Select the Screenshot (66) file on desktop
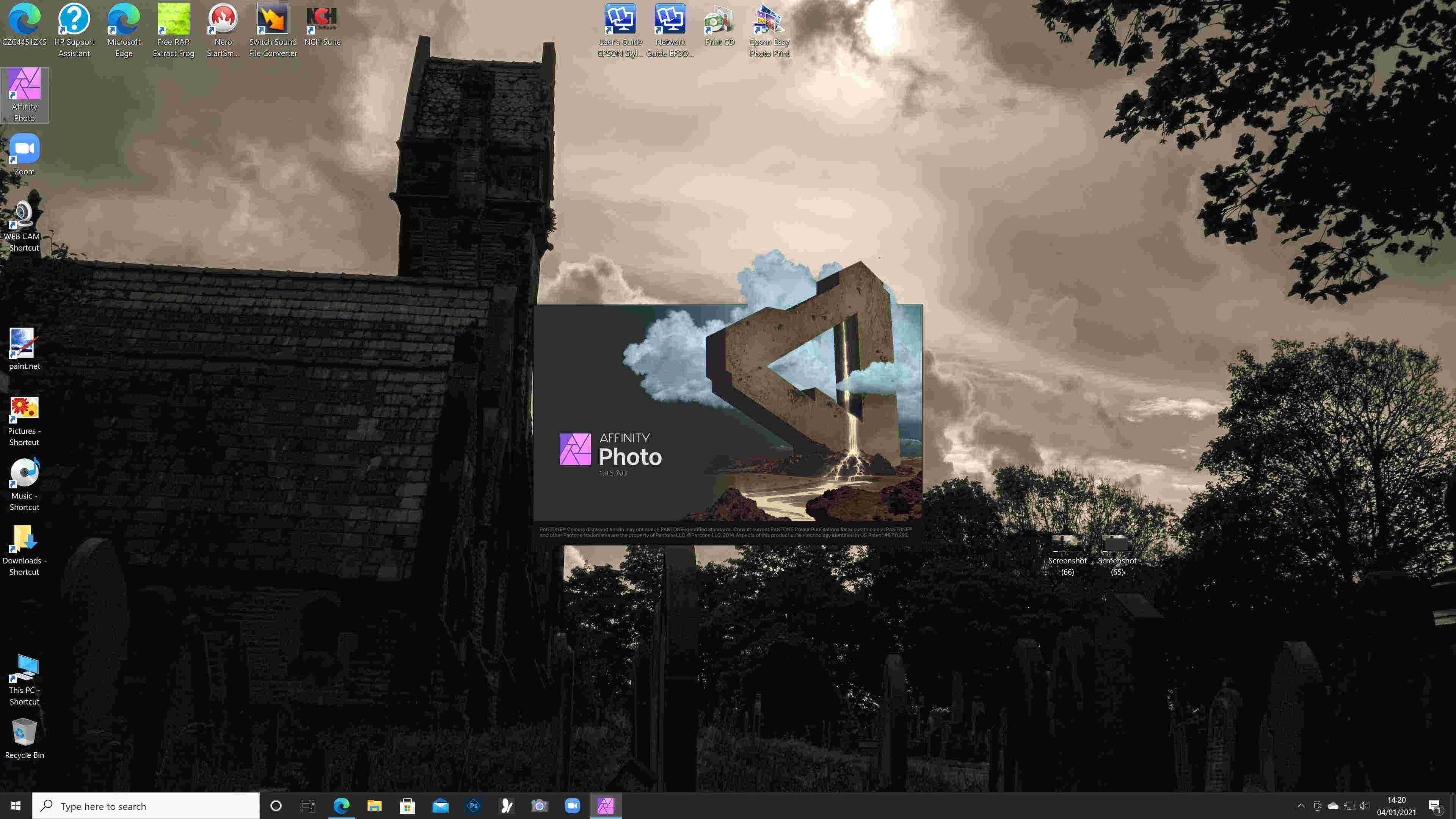Image resolution: width=1456 pixels, height=819 pixels. click(1067, 555)
